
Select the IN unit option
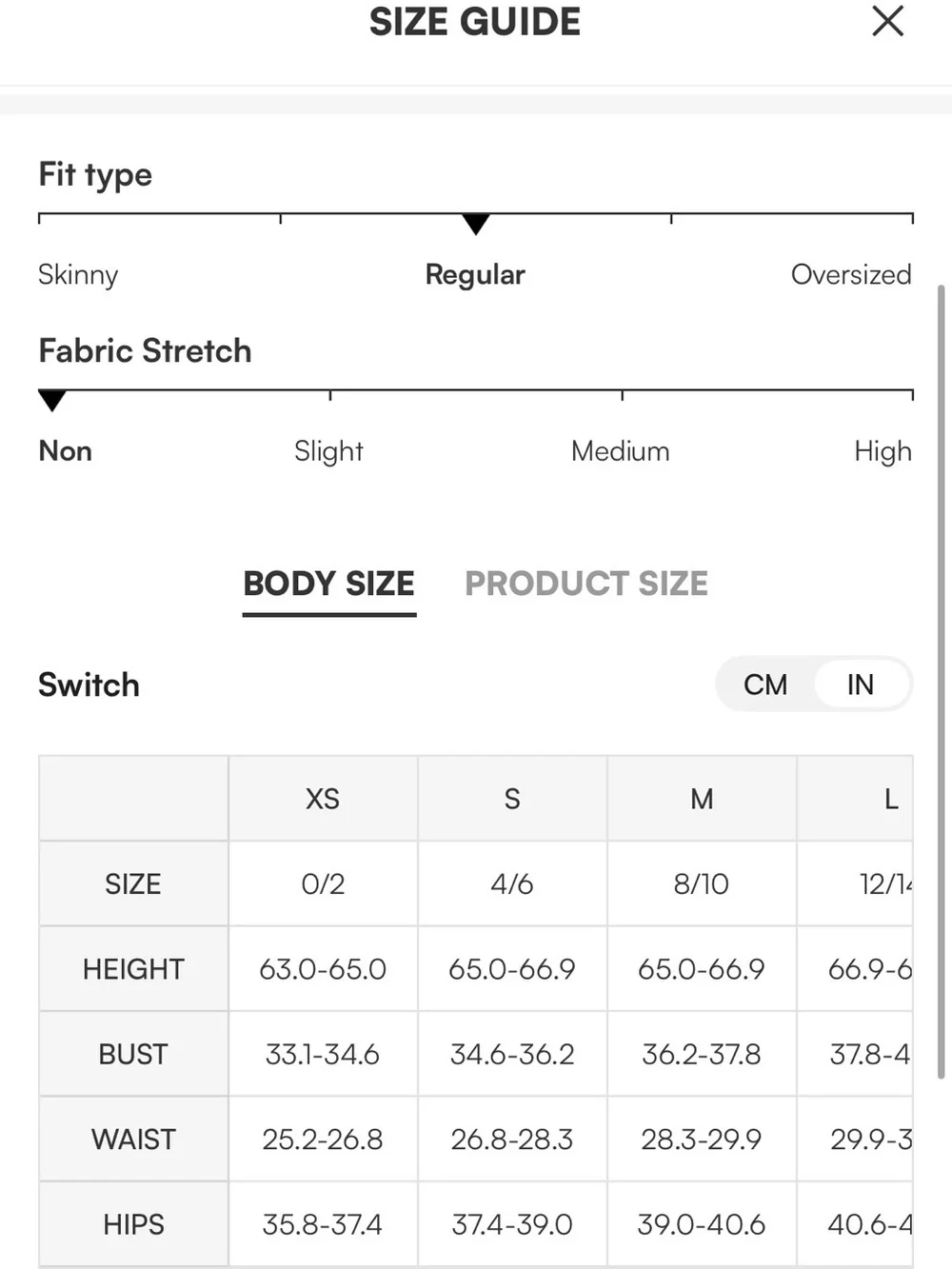(x=861, y=684)
